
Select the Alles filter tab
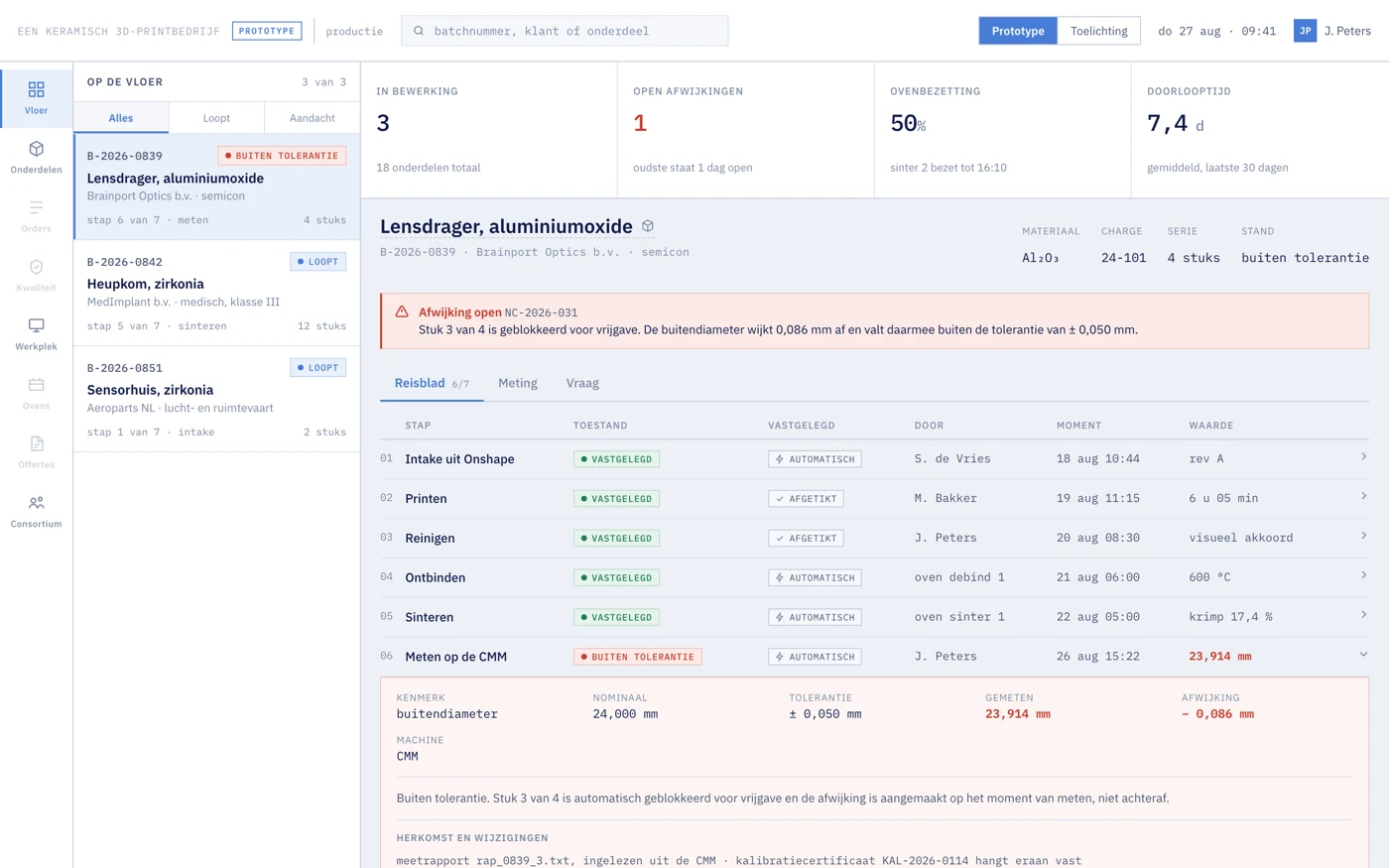coord(121,118)
